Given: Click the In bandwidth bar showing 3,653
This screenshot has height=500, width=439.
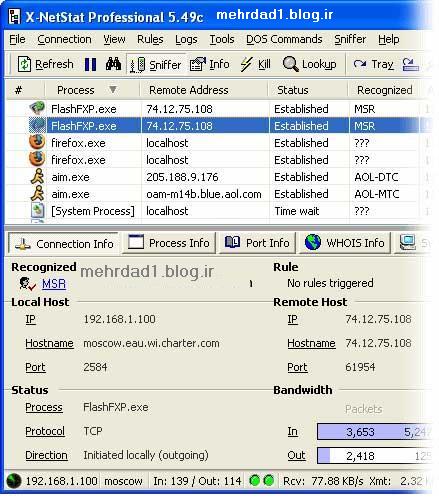Looking at the screenshot, I should coord(374,432).
